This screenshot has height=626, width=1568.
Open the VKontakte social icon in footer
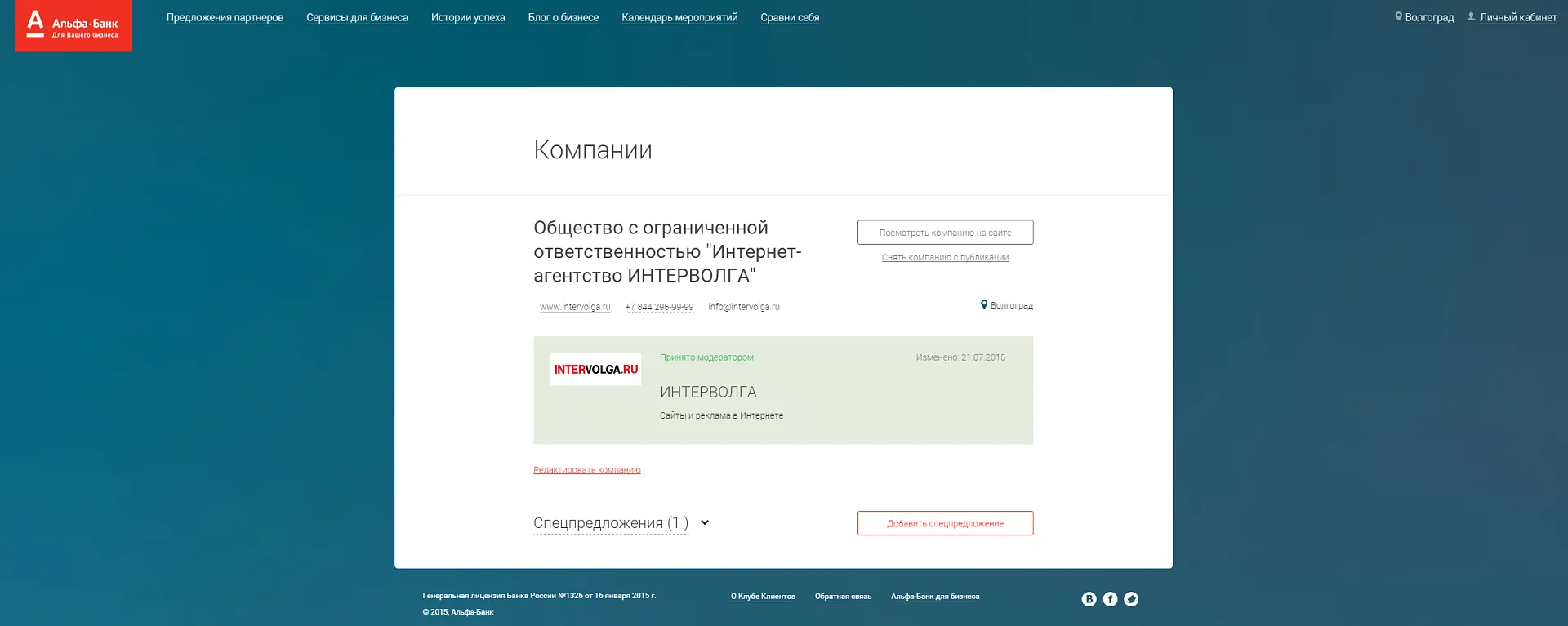tap(1089, 599)
